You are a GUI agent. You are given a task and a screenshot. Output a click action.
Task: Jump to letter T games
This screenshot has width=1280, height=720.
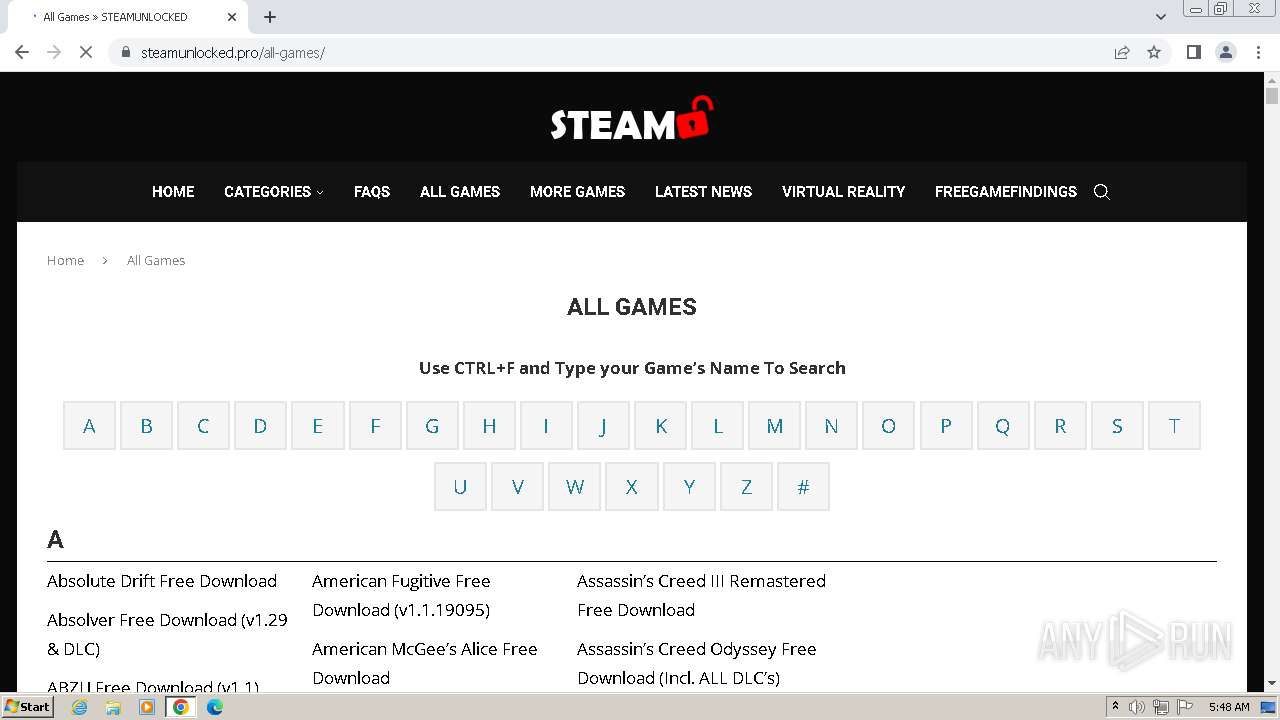[1174, 426]
